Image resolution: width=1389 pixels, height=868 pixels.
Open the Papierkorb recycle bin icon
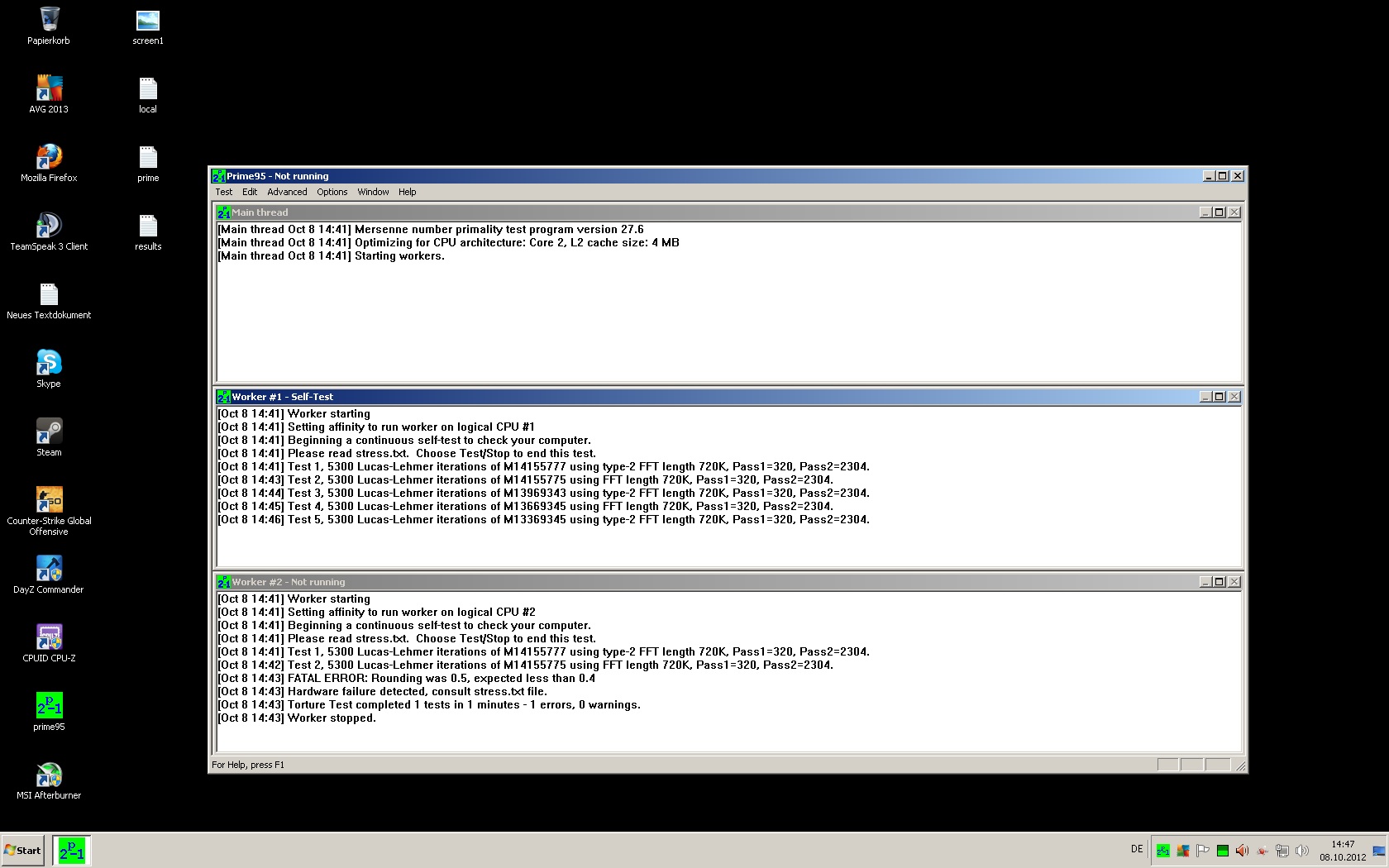49,25
